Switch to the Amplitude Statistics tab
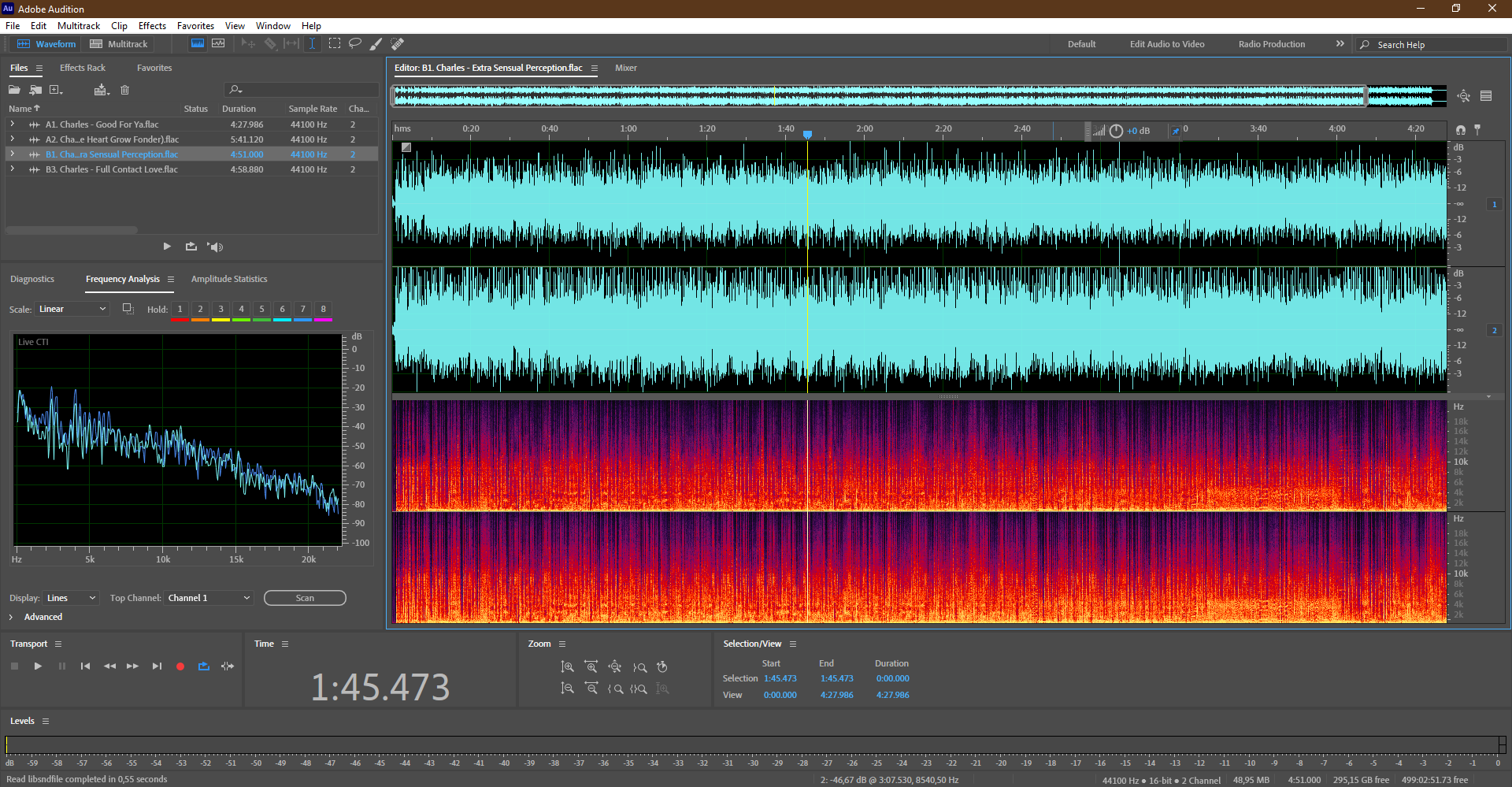1512x787 pixels. tap(229, 279)
